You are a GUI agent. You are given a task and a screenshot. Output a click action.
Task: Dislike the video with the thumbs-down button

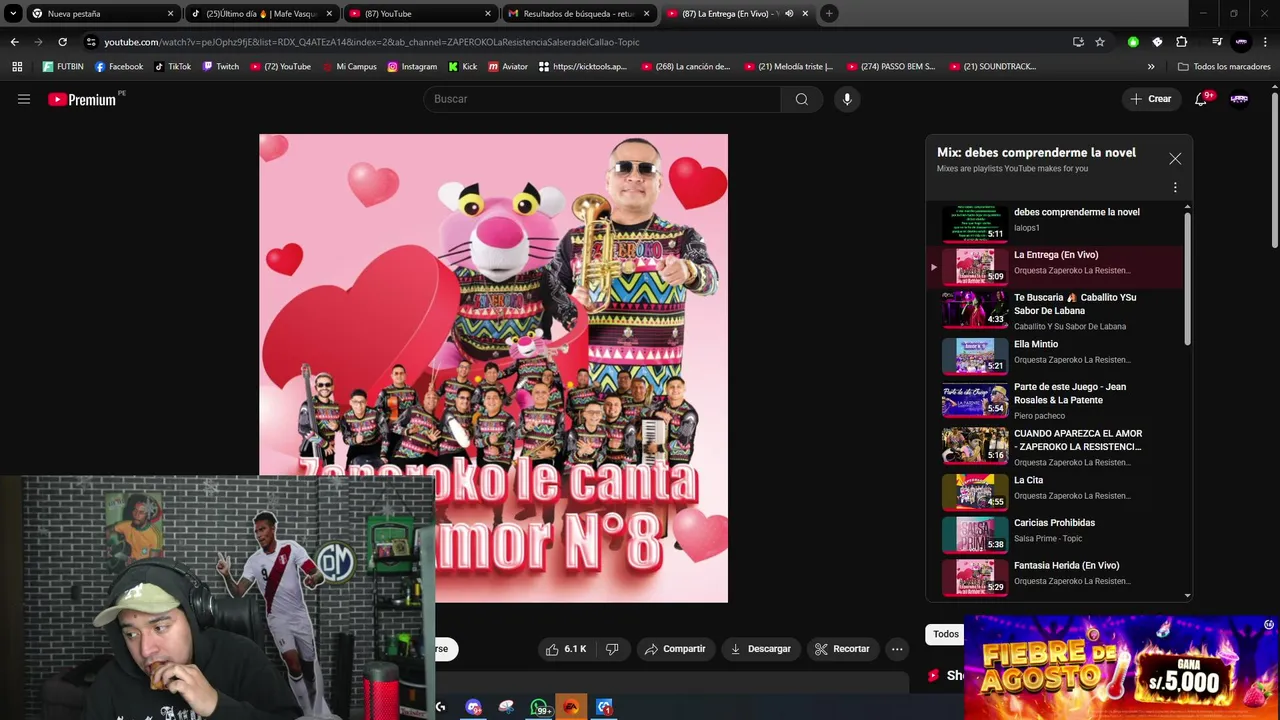coord(612,649)
